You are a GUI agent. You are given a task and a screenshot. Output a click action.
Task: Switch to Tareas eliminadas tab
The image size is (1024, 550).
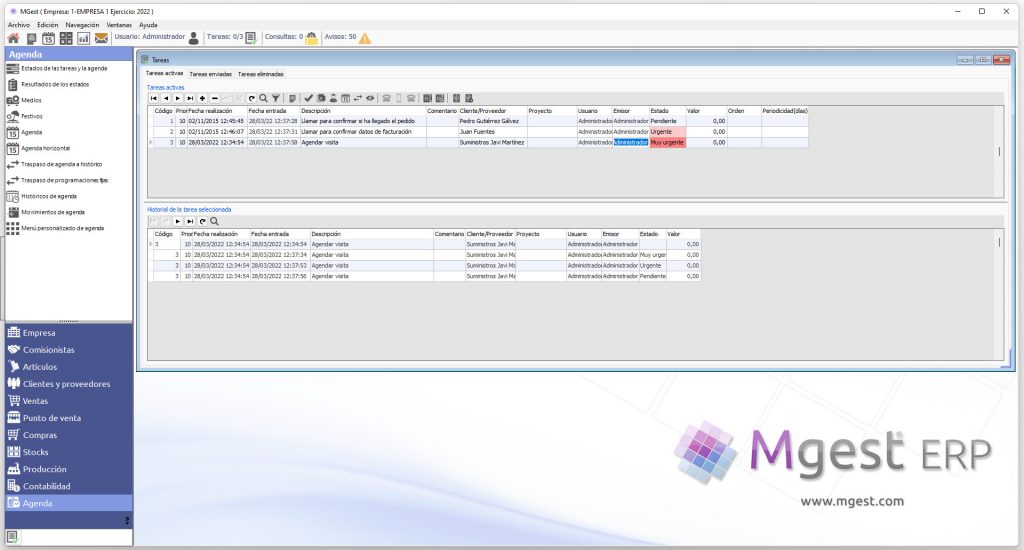[261, 74]
